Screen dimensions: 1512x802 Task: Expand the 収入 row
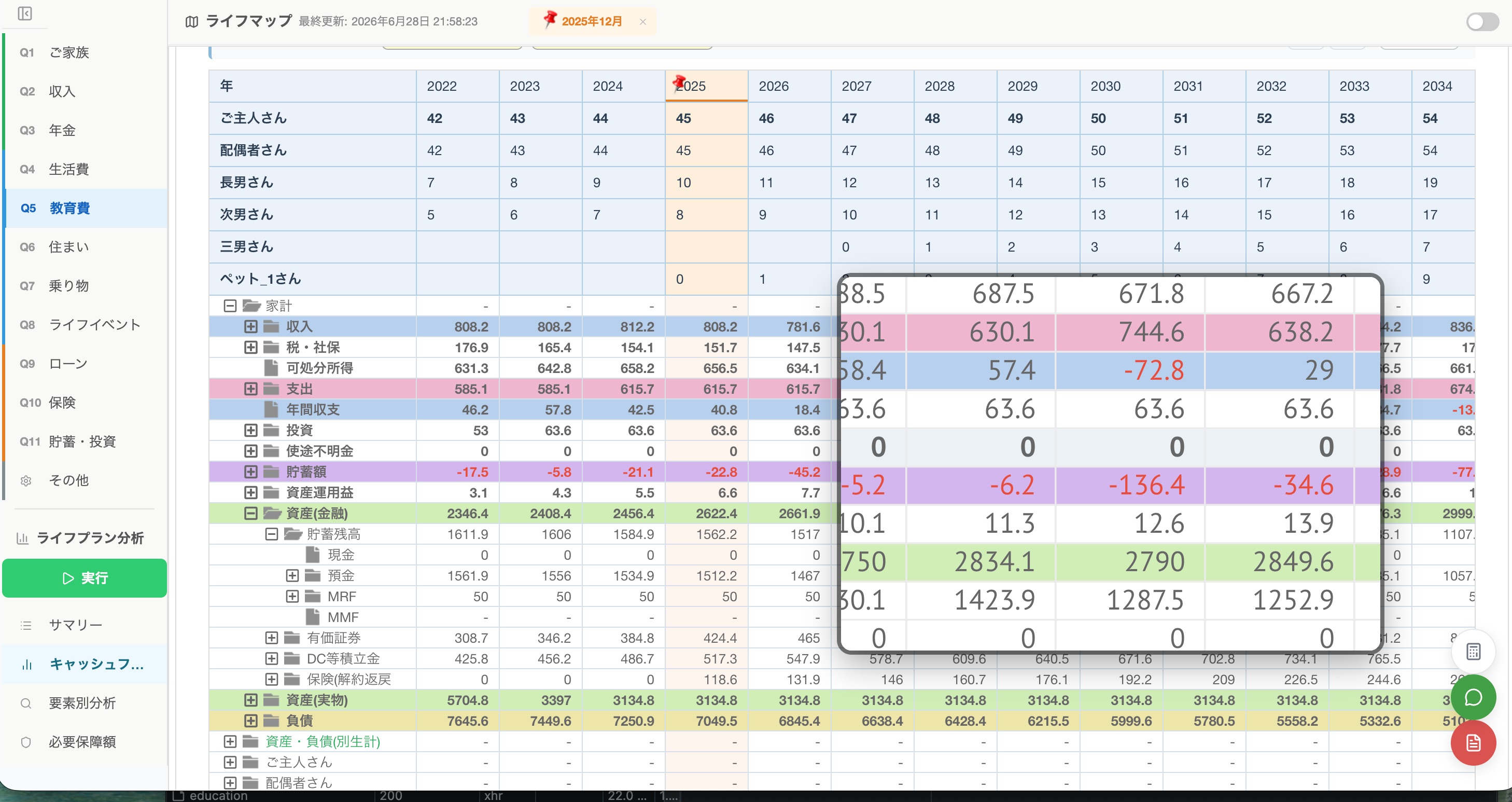pyautogui.click(x=250, y=326)
